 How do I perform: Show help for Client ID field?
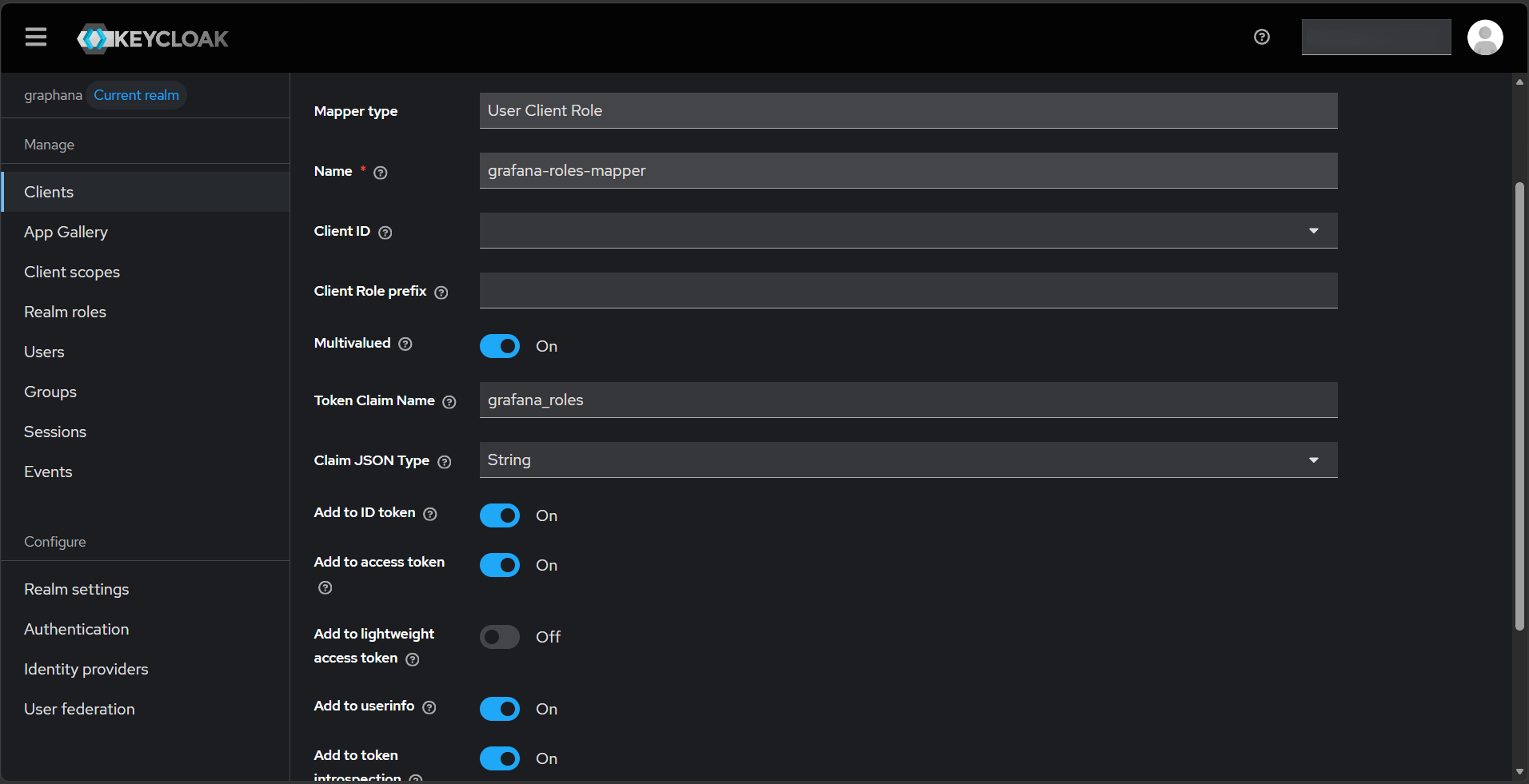[385, 233]
